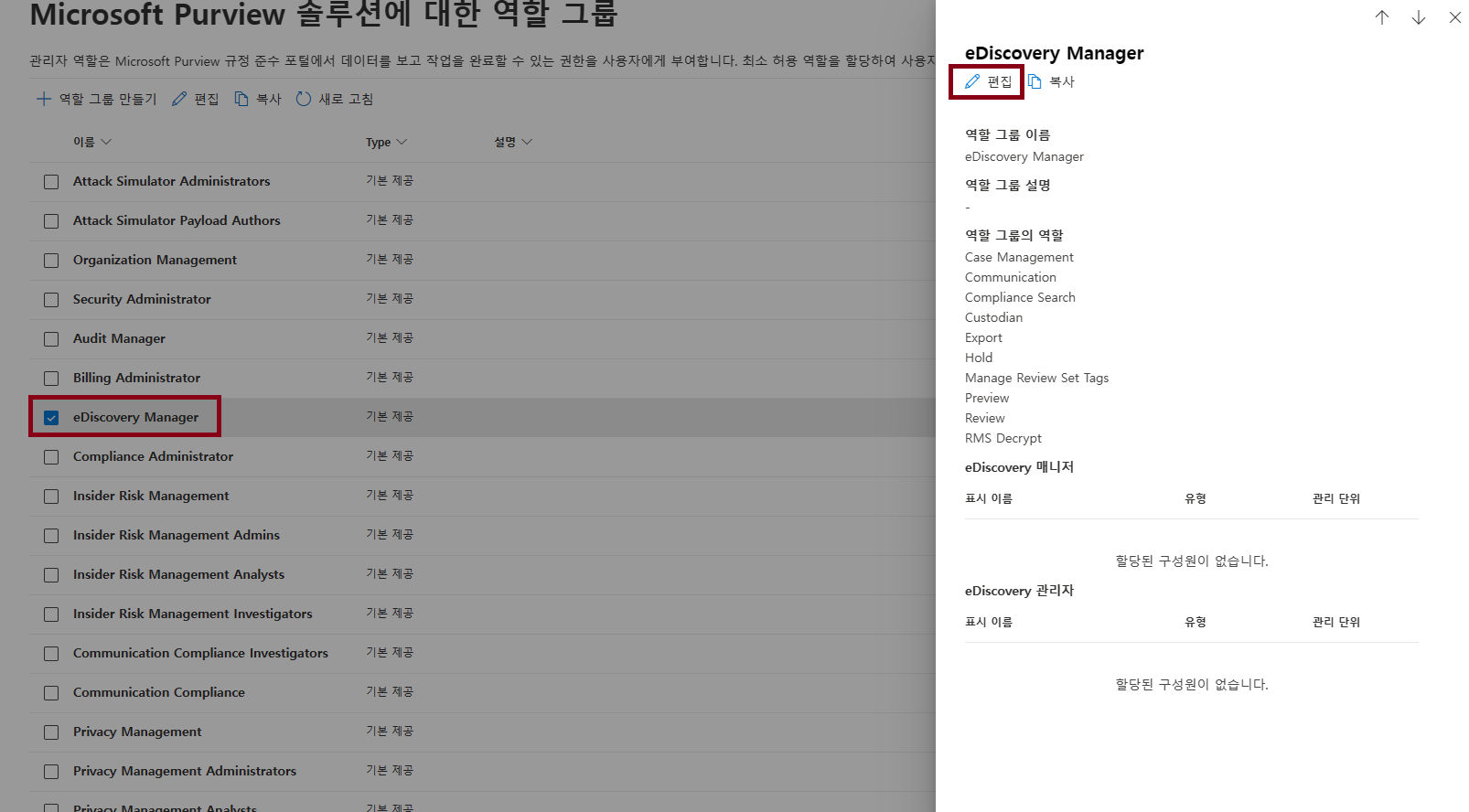1469x812 pixels.
Task: Click 새로 고침 refresh button
Action: 334,99
